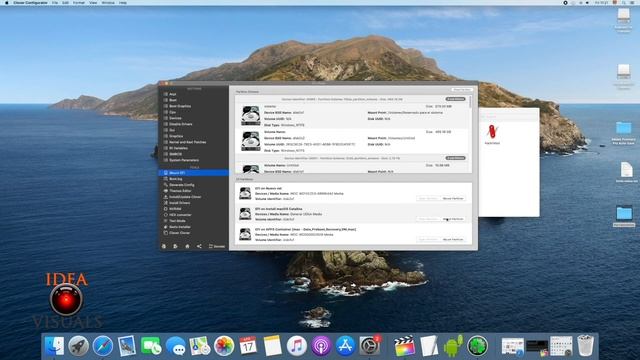Open Launchpad from the Dock
Viewport: 640px width, 360px height.
[78, 346]
